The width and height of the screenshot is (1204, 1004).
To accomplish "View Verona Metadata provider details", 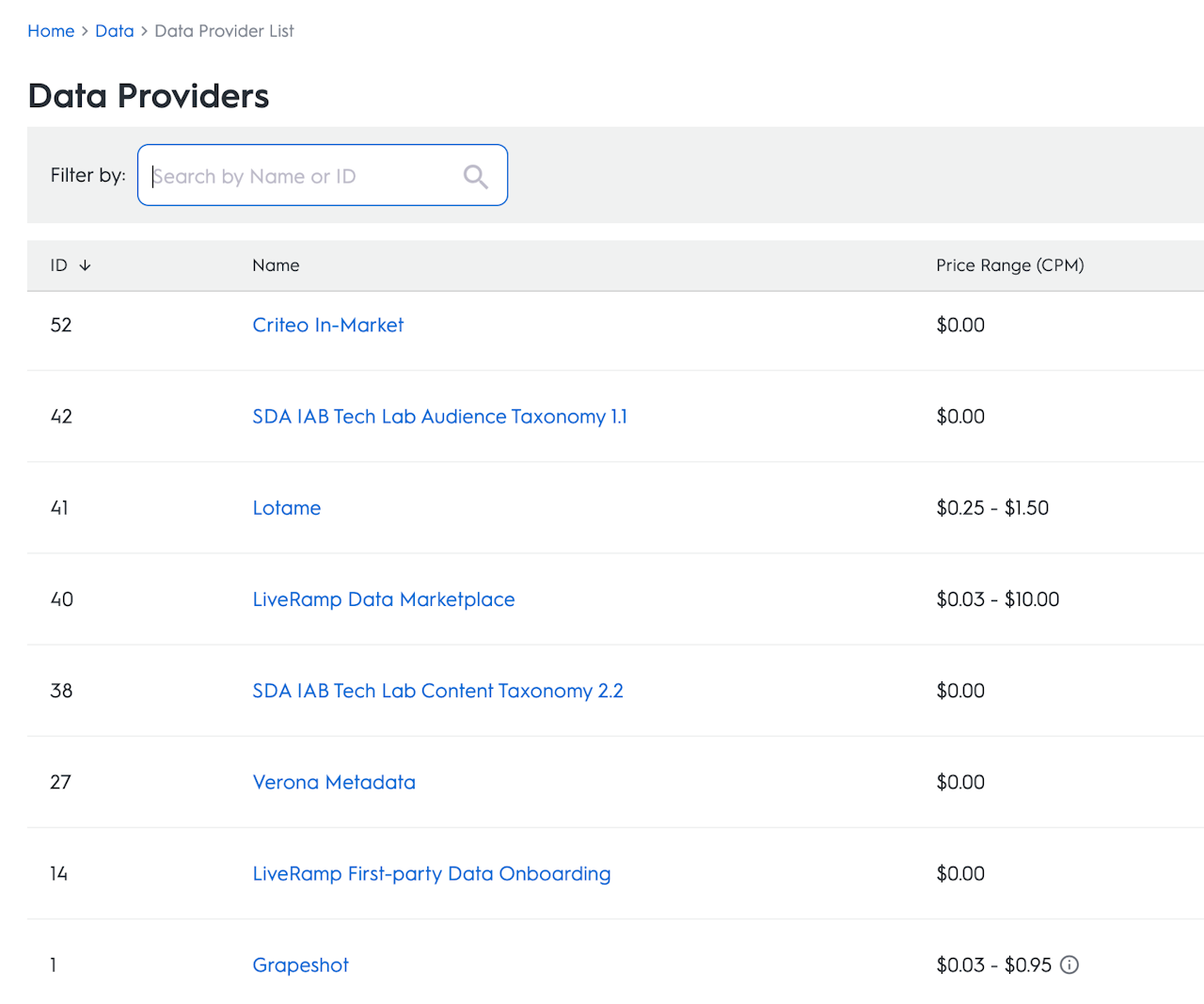I will (x=334, y=782).
